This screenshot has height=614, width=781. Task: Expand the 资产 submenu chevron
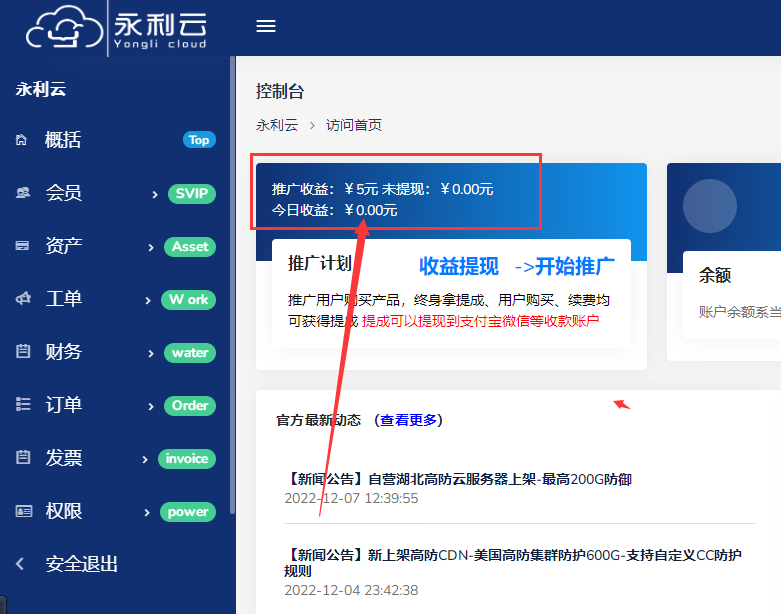tap(151, 247)
